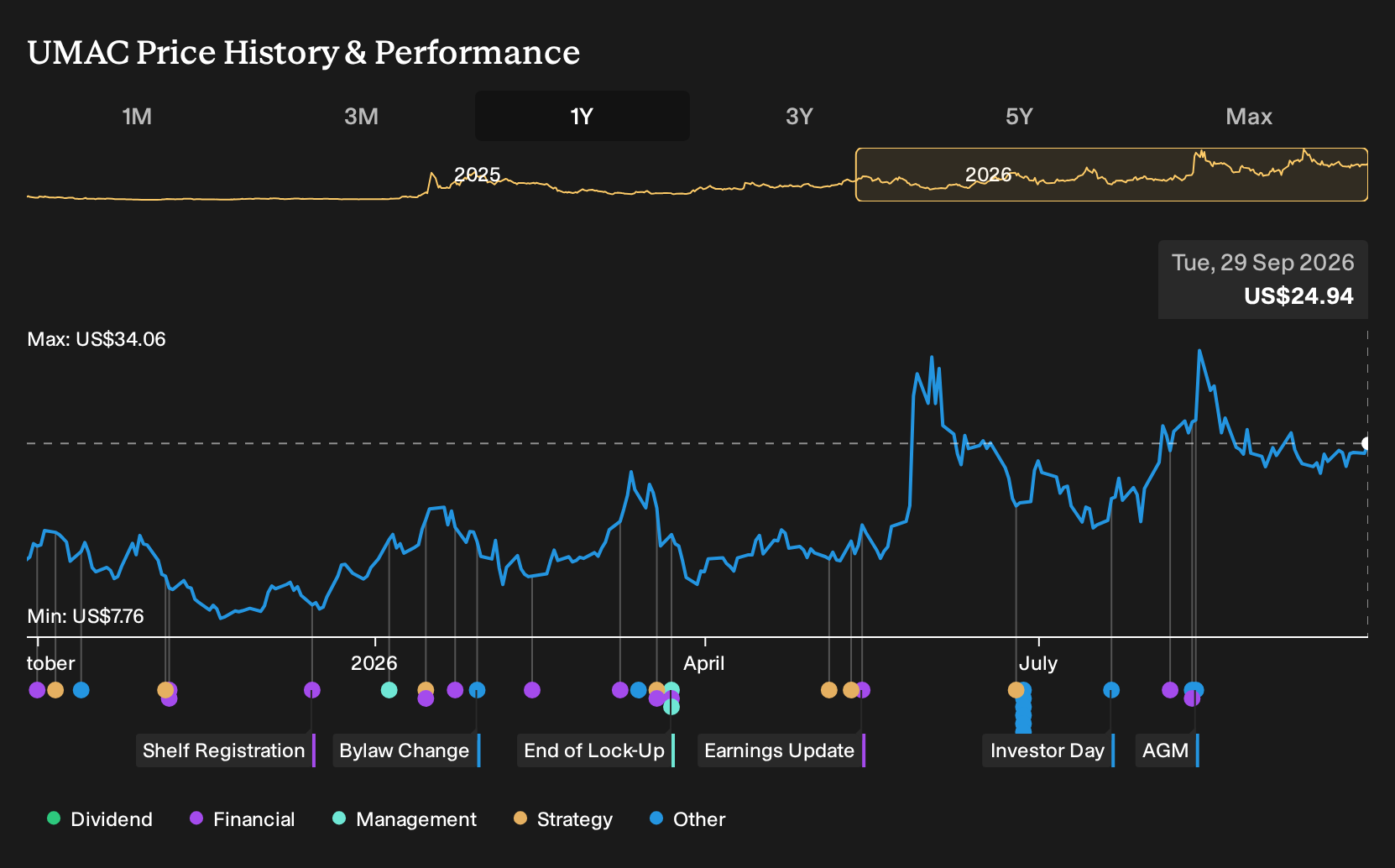Screen dimensions: 1395x868
Task: Open the Earnings Update event label
Action: coord(781,750)
